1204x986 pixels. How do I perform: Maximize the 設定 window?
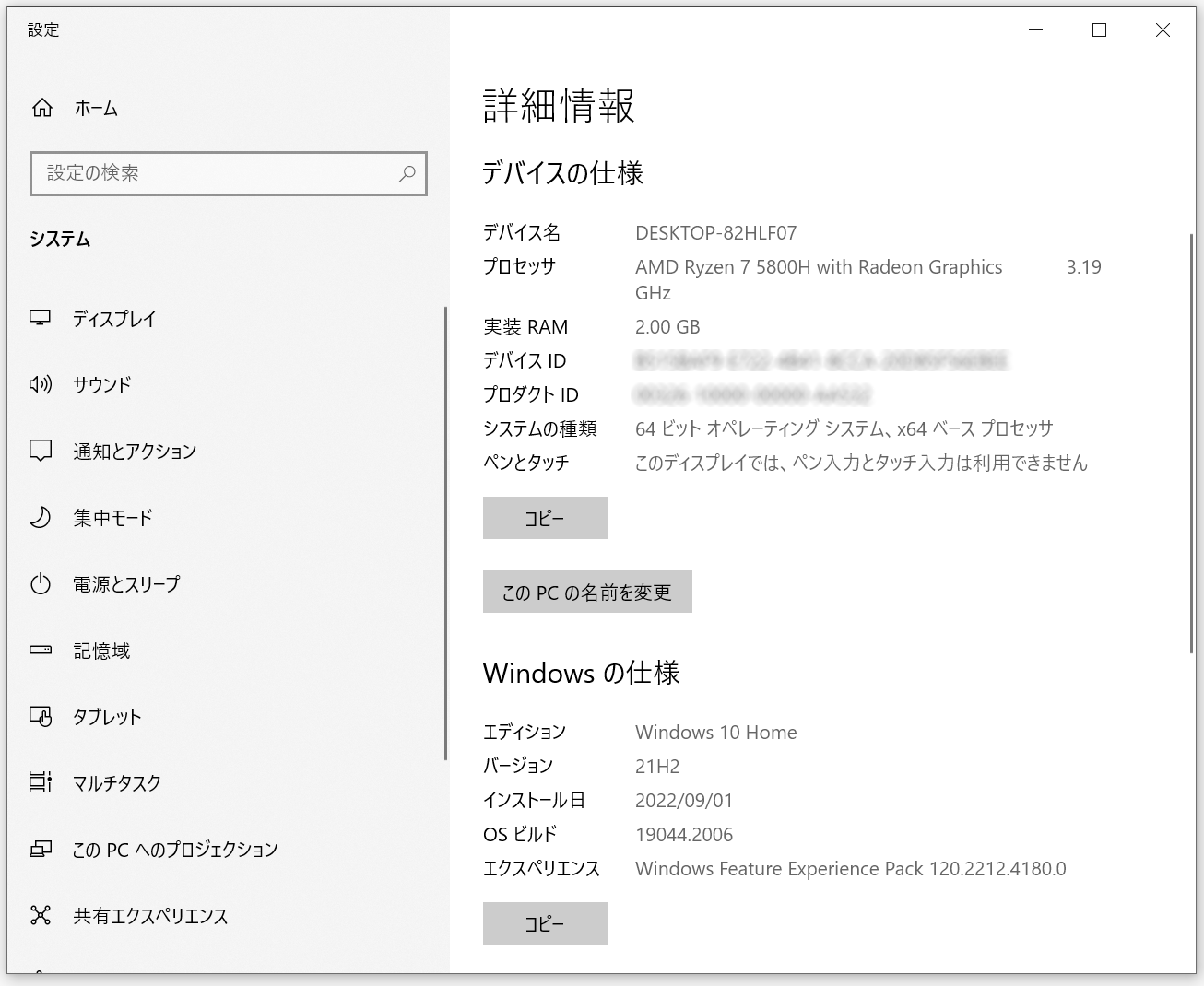click(1099, 30)
